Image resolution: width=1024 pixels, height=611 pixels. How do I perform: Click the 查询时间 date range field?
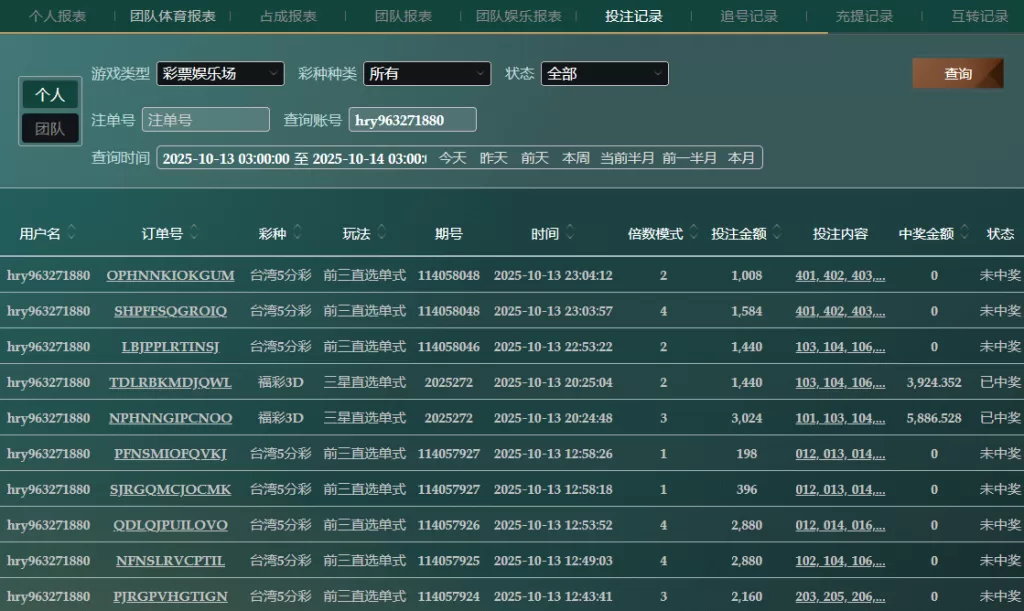coord(293,158)
